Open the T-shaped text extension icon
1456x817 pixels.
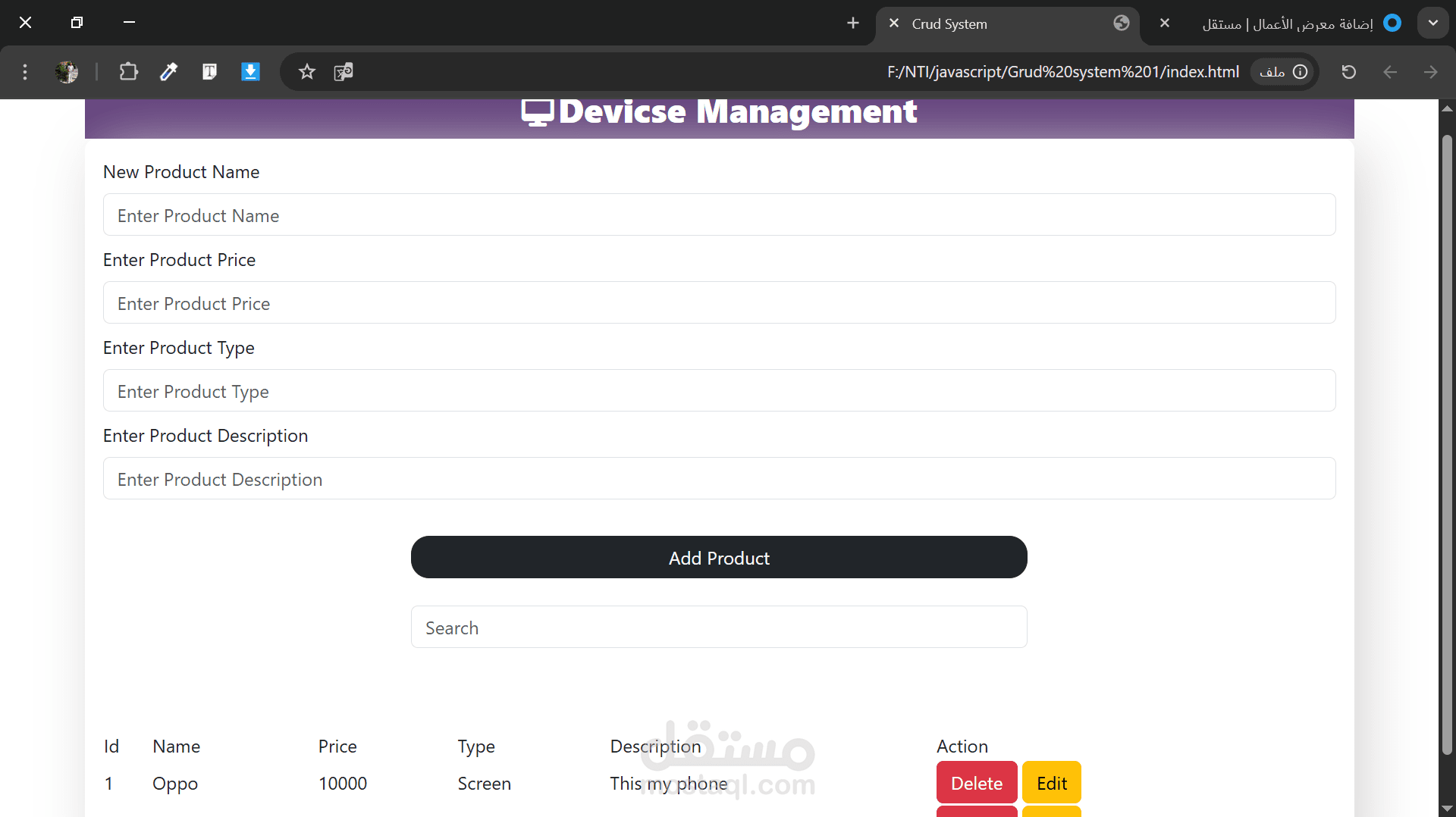pyautogui.click(x=209, y=72)
